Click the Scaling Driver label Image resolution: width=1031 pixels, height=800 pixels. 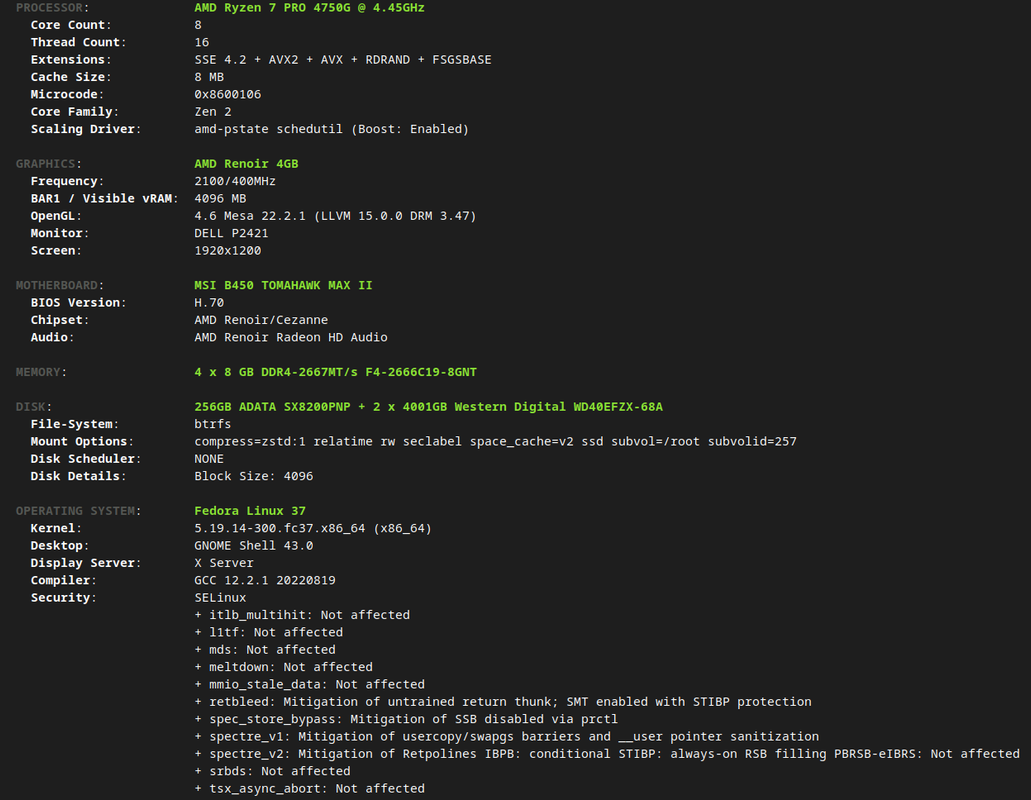[85, 129]
